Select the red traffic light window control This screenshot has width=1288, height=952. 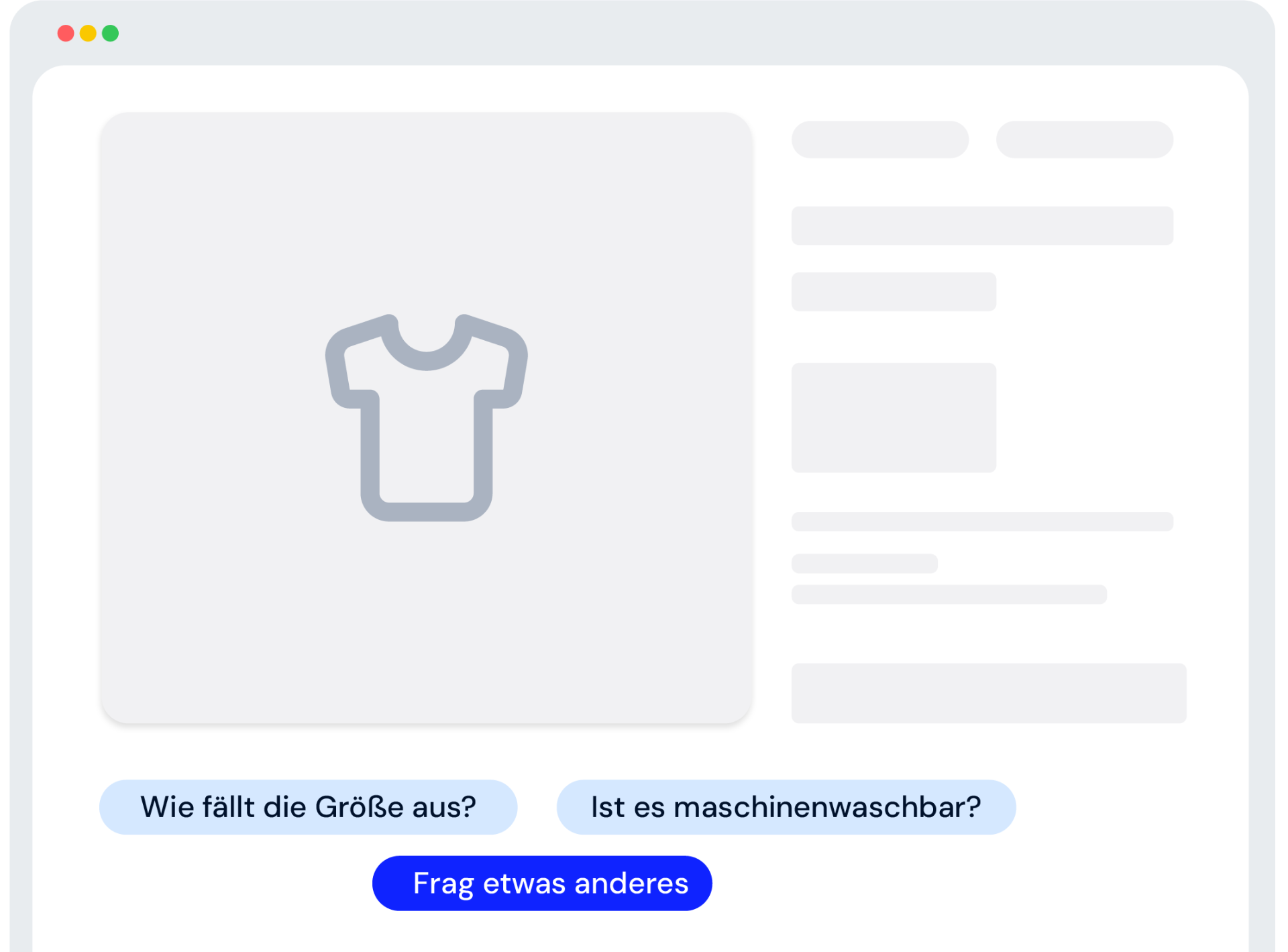pyautogui.click(x=67, y=32)
